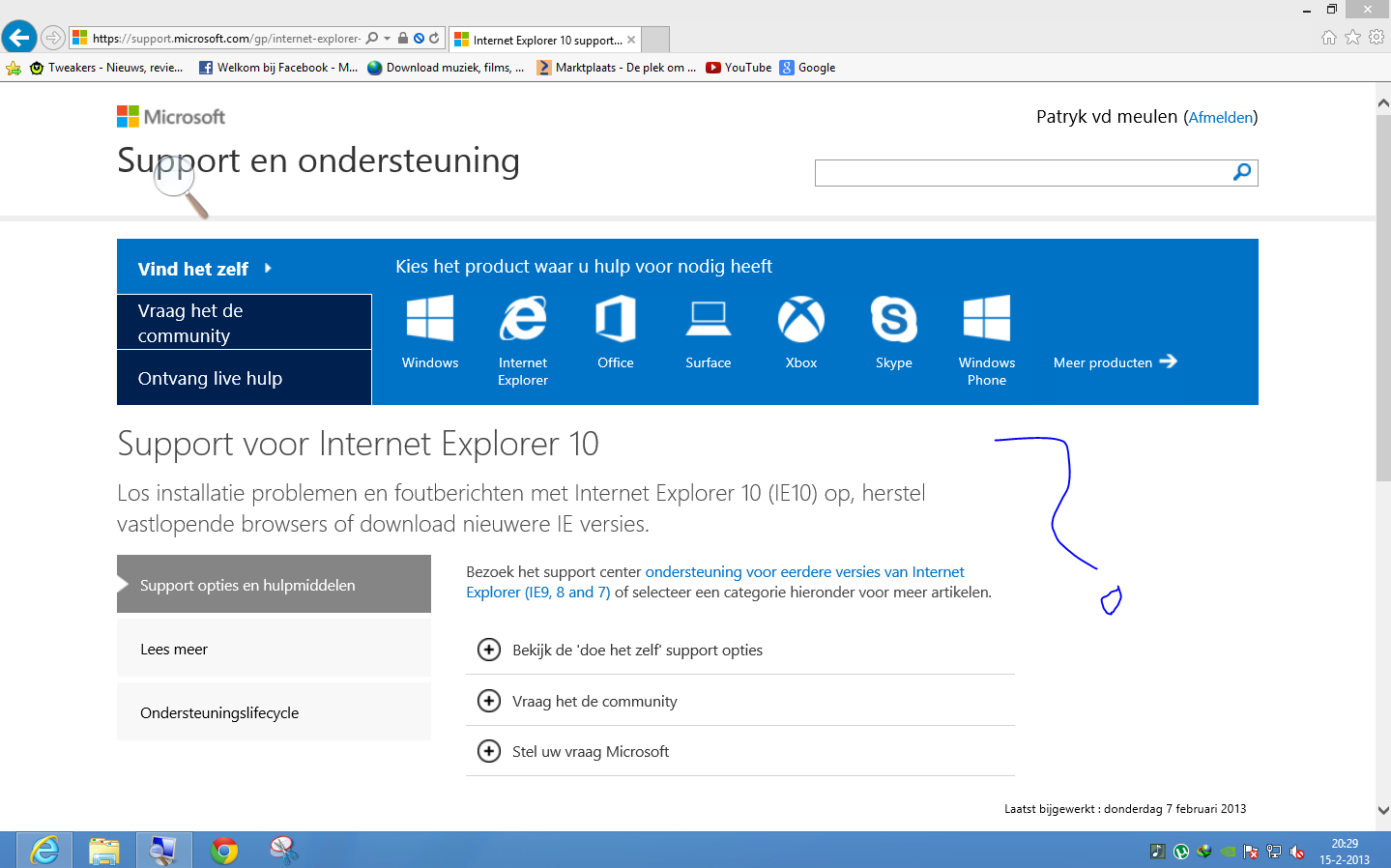Close the Internet Explorer 10 support tab
The image size is (1391, 868).
tap(631, 40)
